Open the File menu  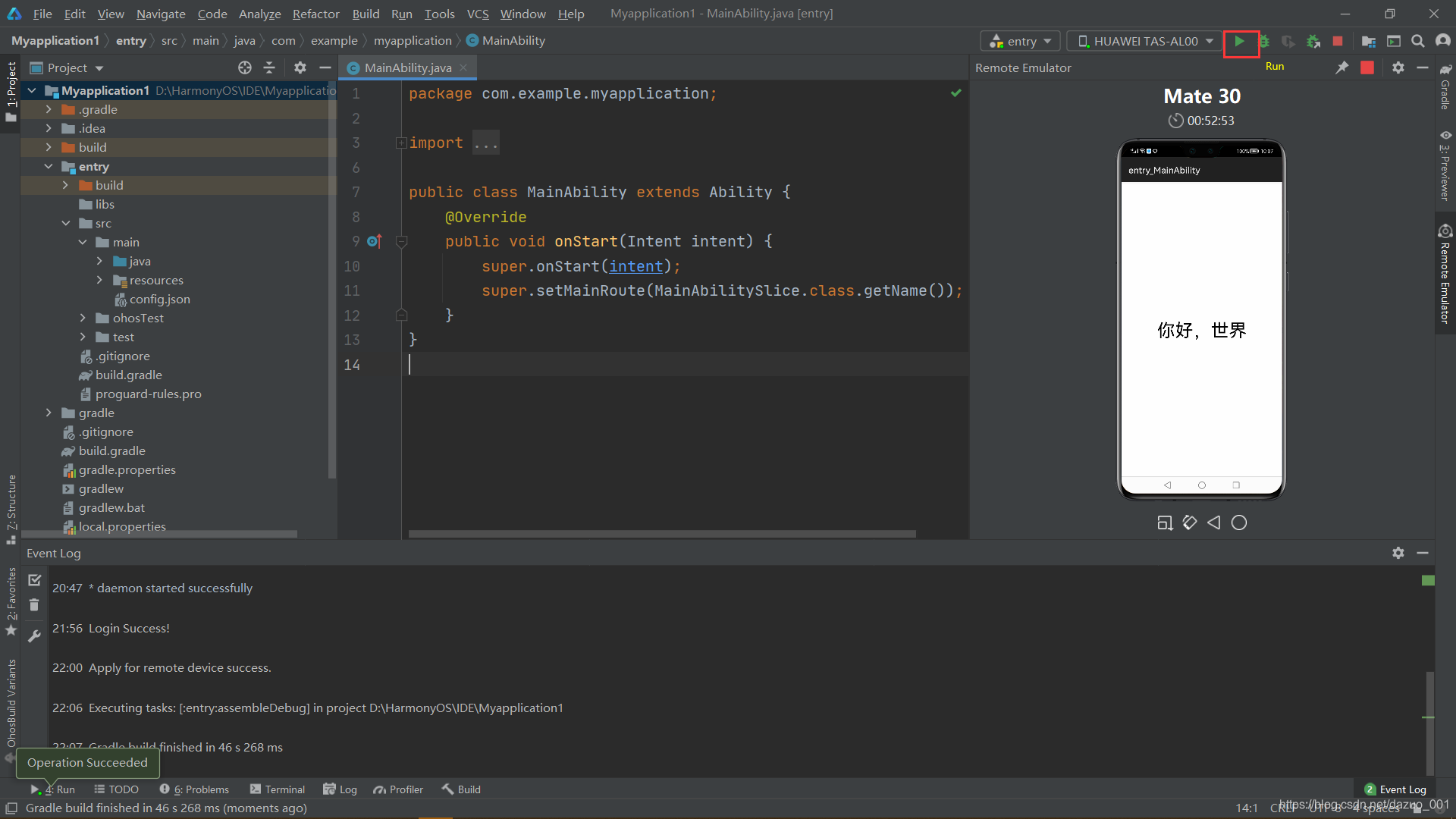point(42,14)
